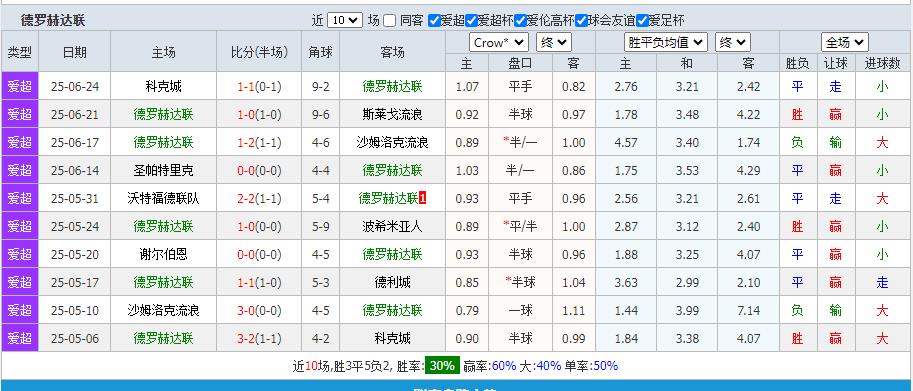The height and width of the screenshot is (391, 913).
Task: Click the 角球 column header
Action: point(320,52)
